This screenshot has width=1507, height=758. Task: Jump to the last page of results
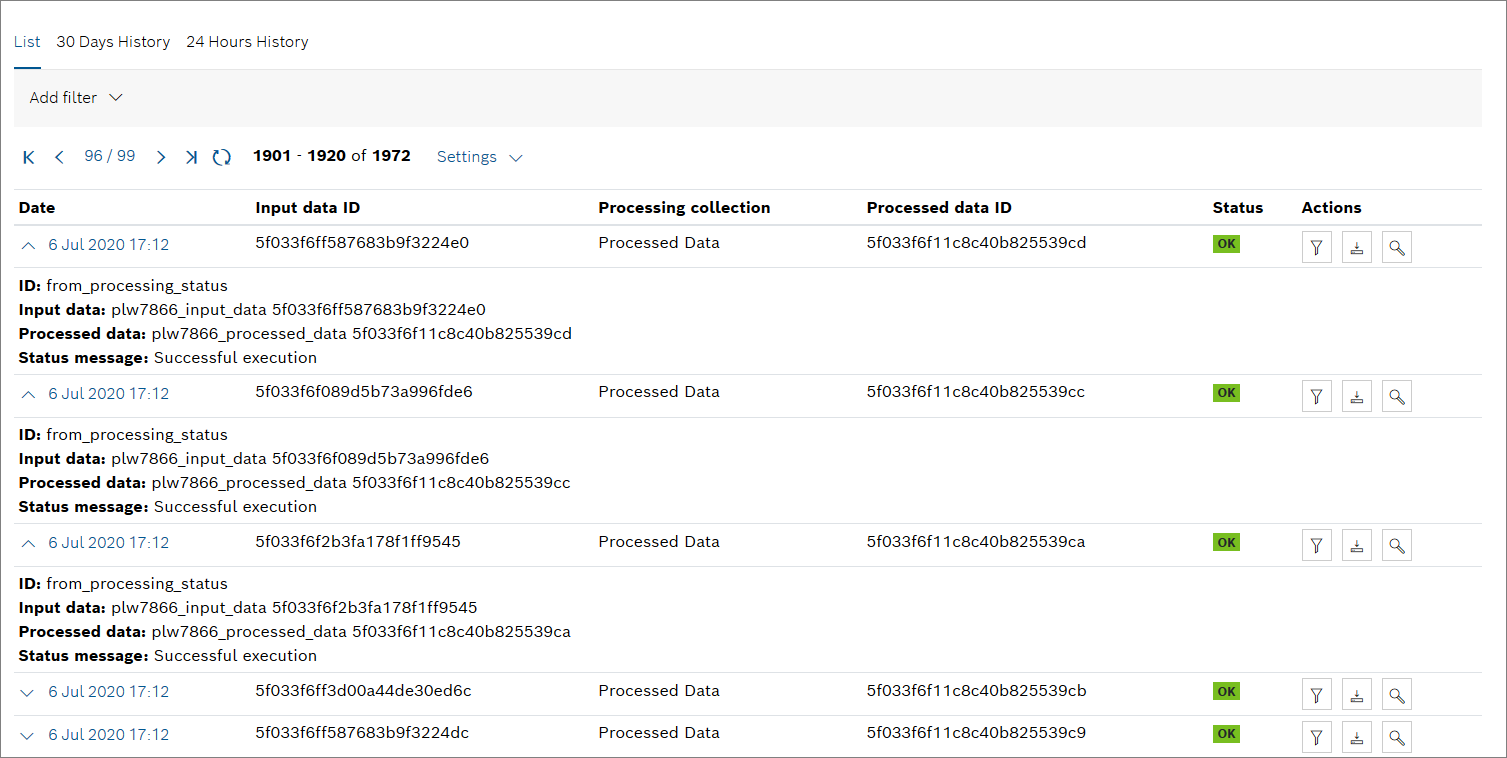191,157
